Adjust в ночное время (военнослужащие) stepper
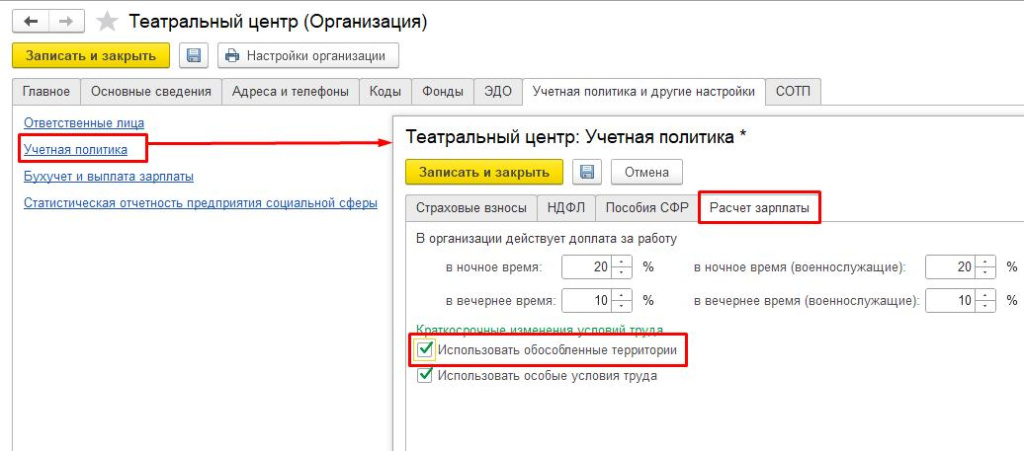Viewport: 1024px width, 451px height. pyautogui.click(x=987, y=267)
